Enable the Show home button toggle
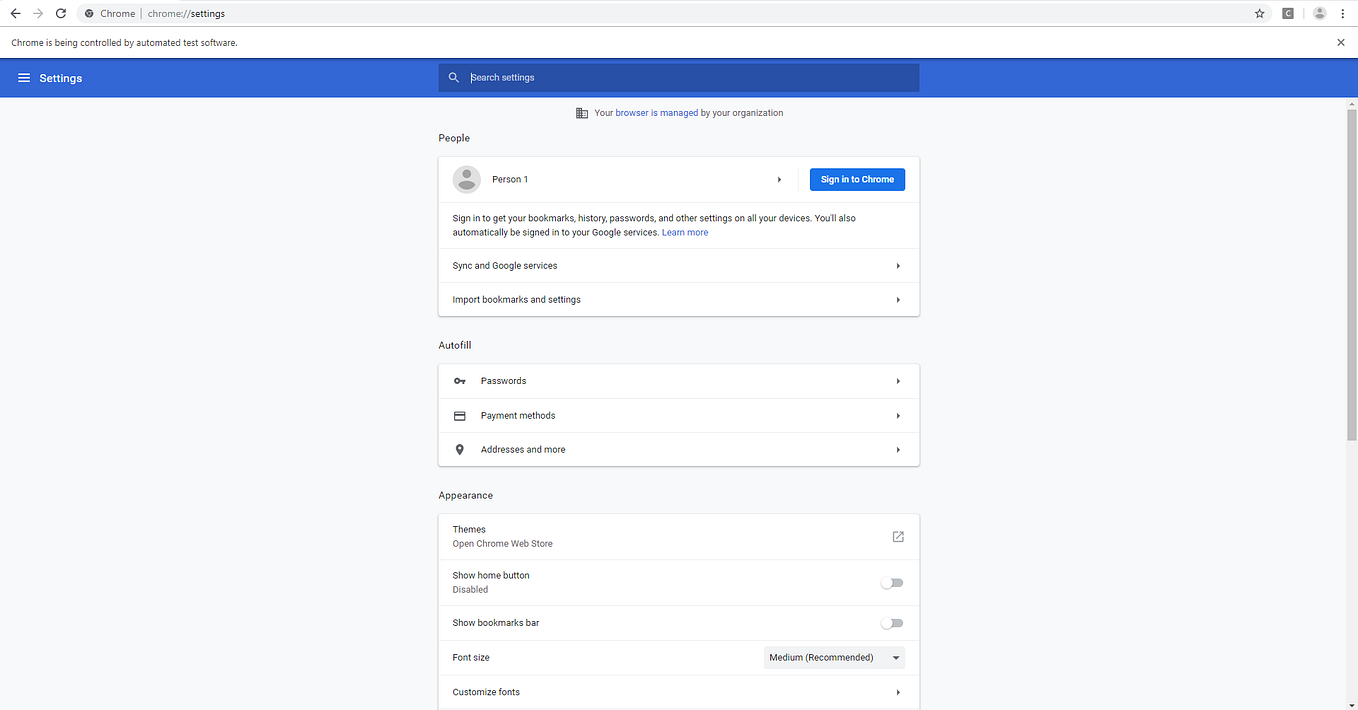Image resolution: width=1358 pixels, height=710 pixels. pos(891,582)
